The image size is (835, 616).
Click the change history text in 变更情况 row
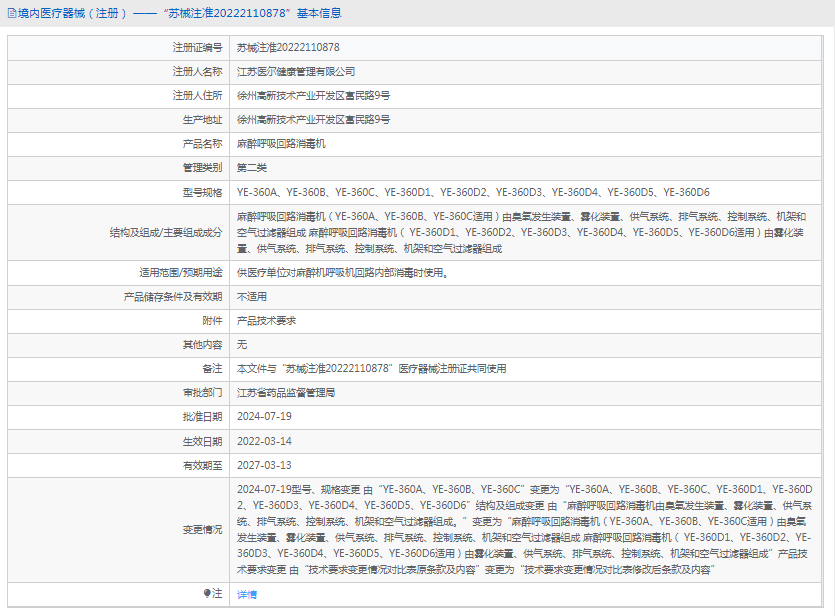pos(525,530)
